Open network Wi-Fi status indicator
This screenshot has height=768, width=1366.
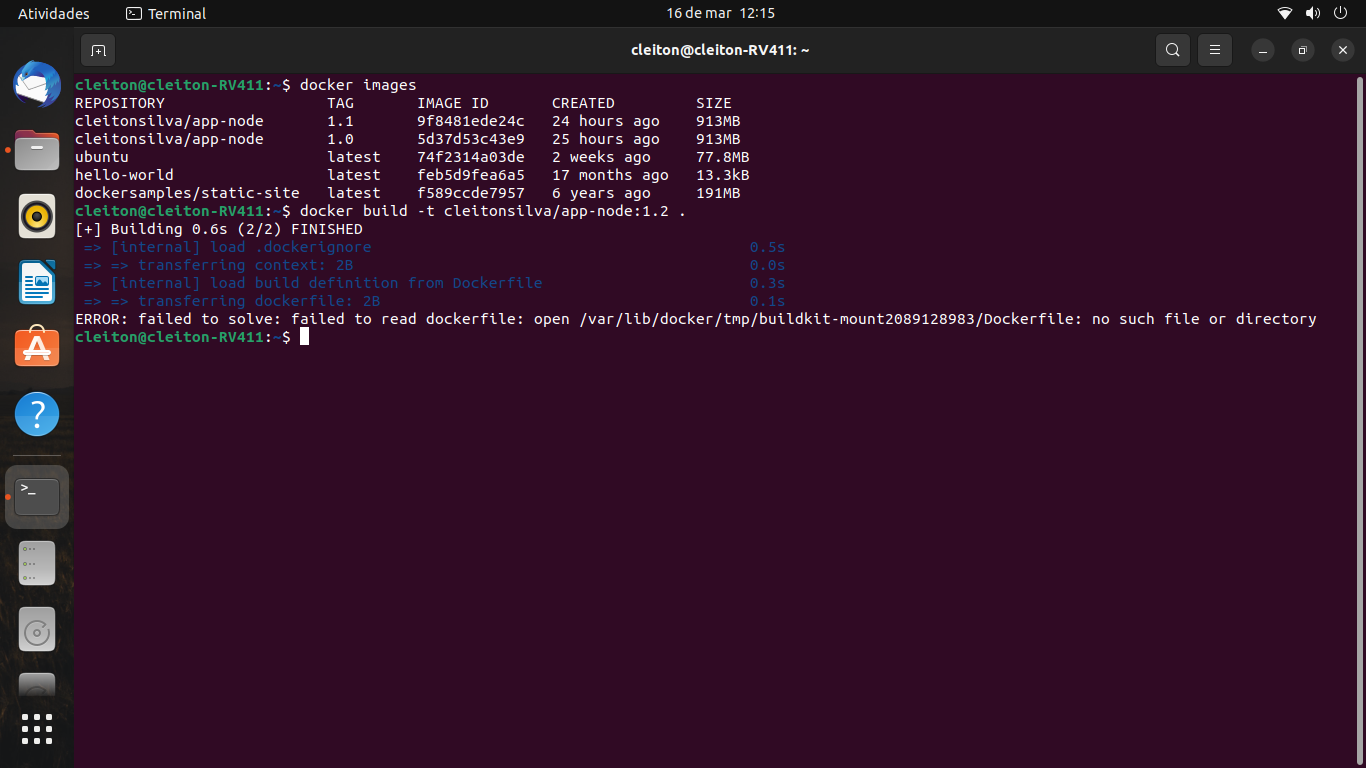pos(1285,14)
